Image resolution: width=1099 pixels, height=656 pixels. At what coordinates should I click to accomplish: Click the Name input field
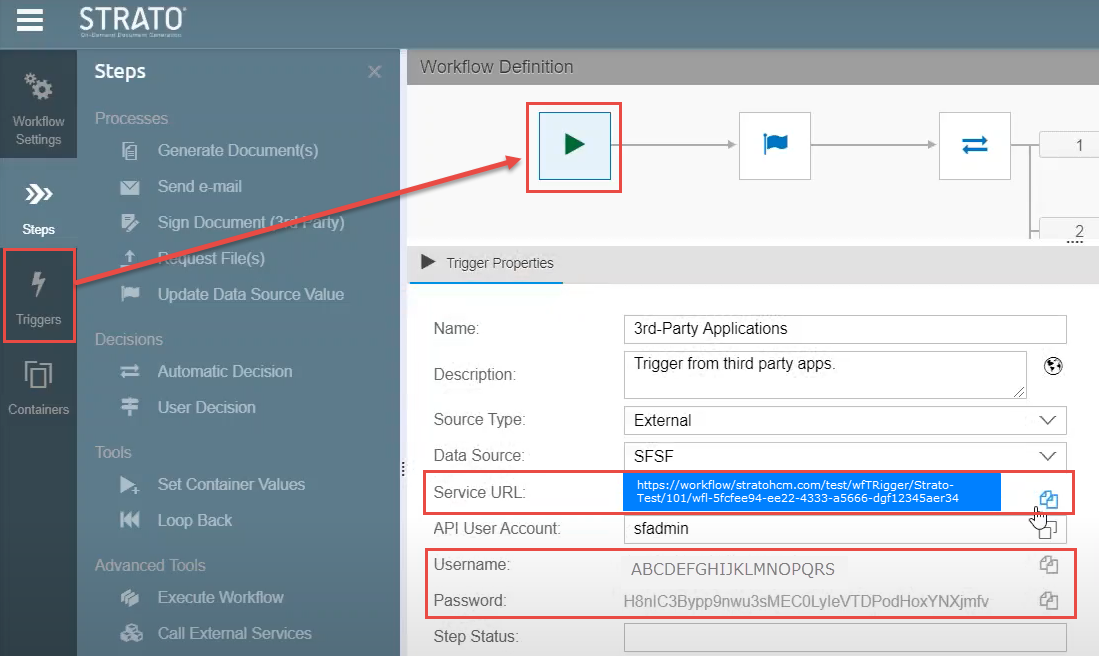(844, 329)
